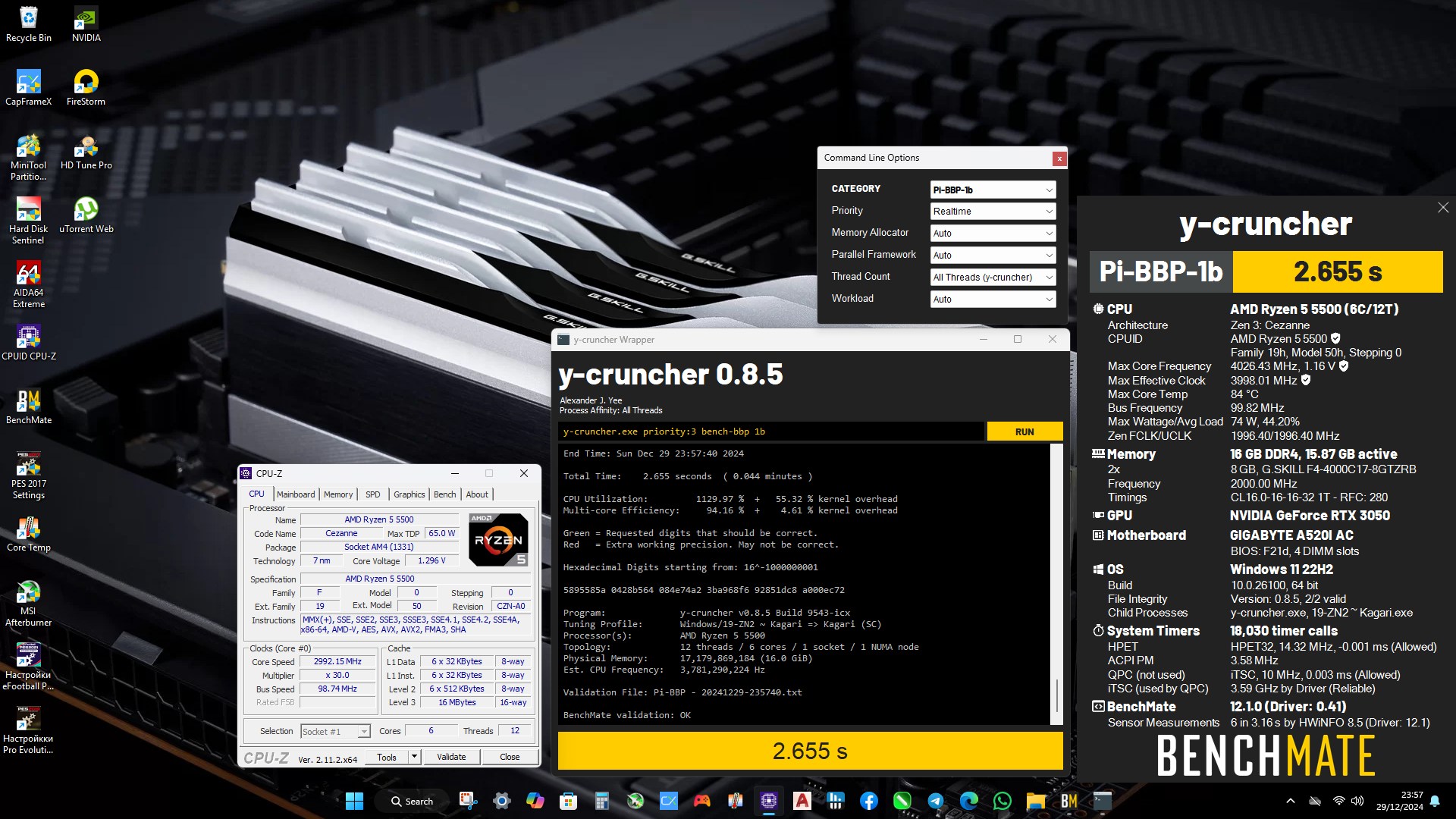Viewport: 1456px width, 819px height.
Task: Open the CATEGORY dropdown showing Pi-BBP-1b
Action: [x=993, y=190]
